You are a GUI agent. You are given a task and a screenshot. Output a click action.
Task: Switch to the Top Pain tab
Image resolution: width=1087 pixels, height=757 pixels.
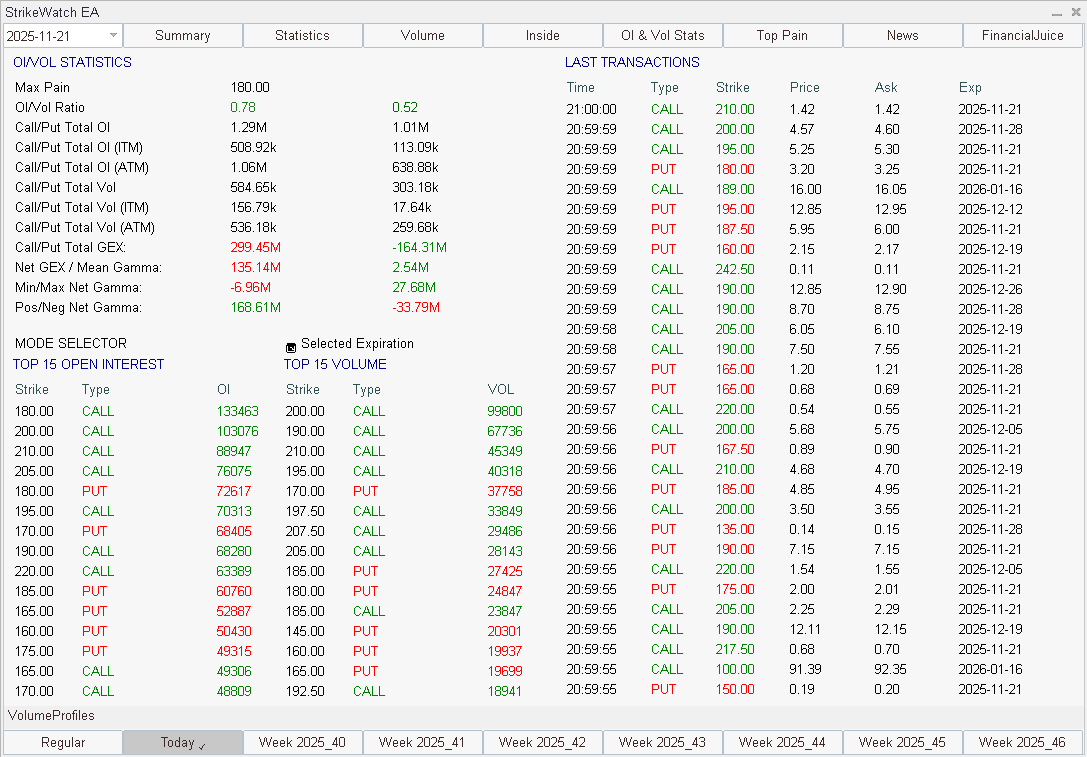point(782,35)
